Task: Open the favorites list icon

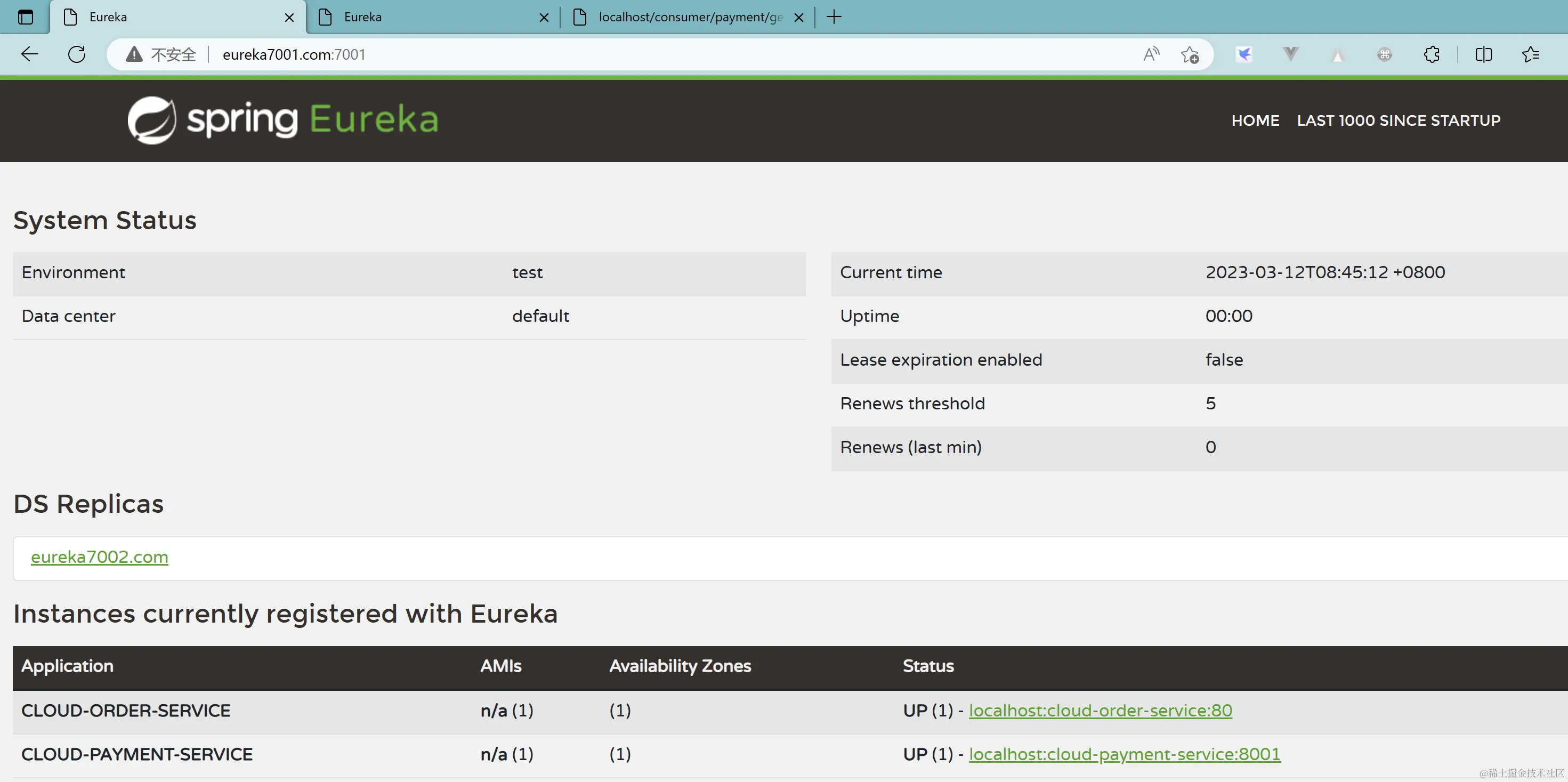Action: click(x=1530, y=54)
